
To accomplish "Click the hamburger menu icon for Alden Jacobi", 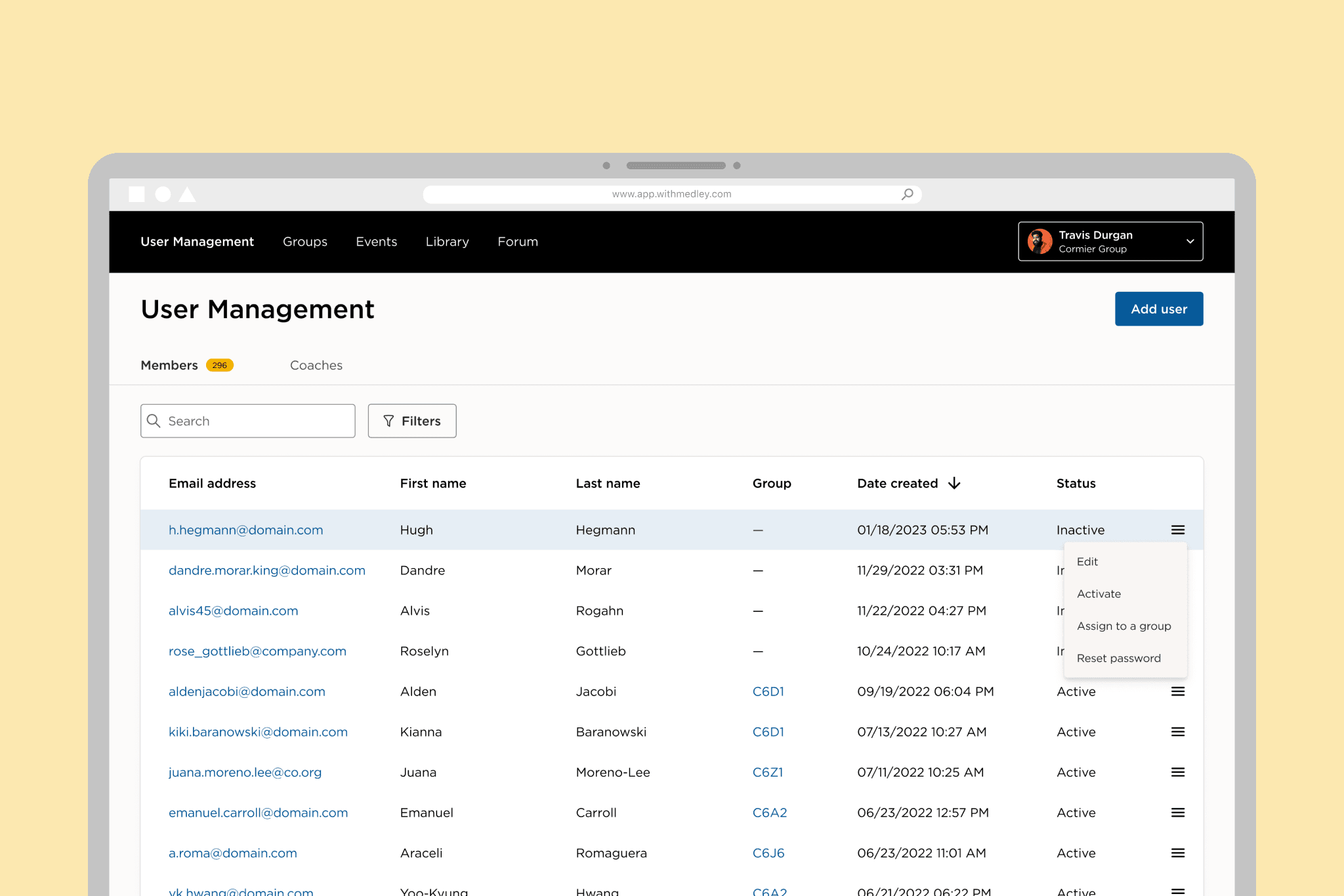I will (x=1177, y=691).
